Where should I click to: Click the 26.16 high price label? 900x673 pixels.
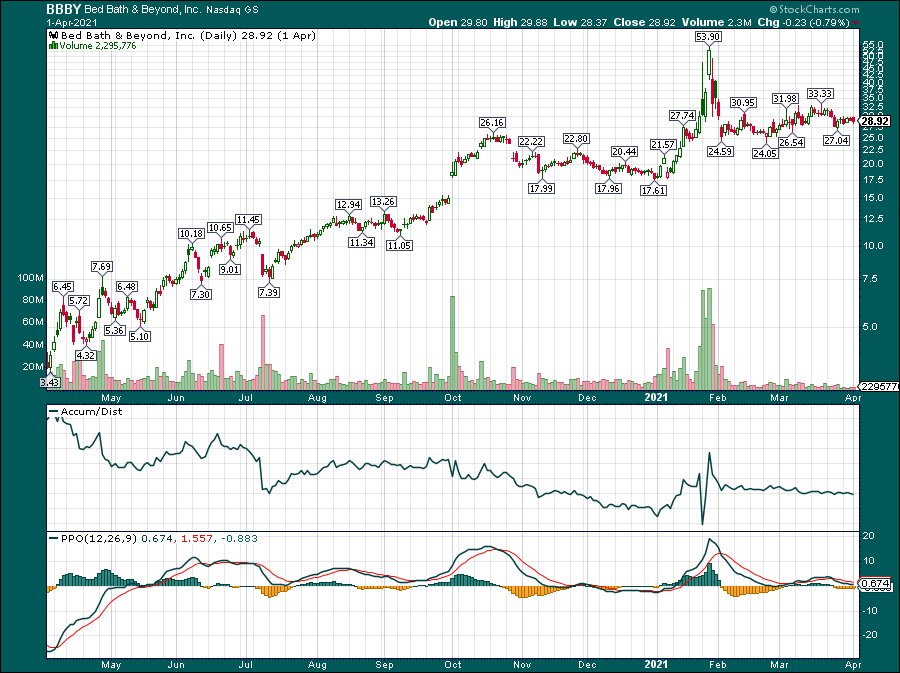coord(492,123)
